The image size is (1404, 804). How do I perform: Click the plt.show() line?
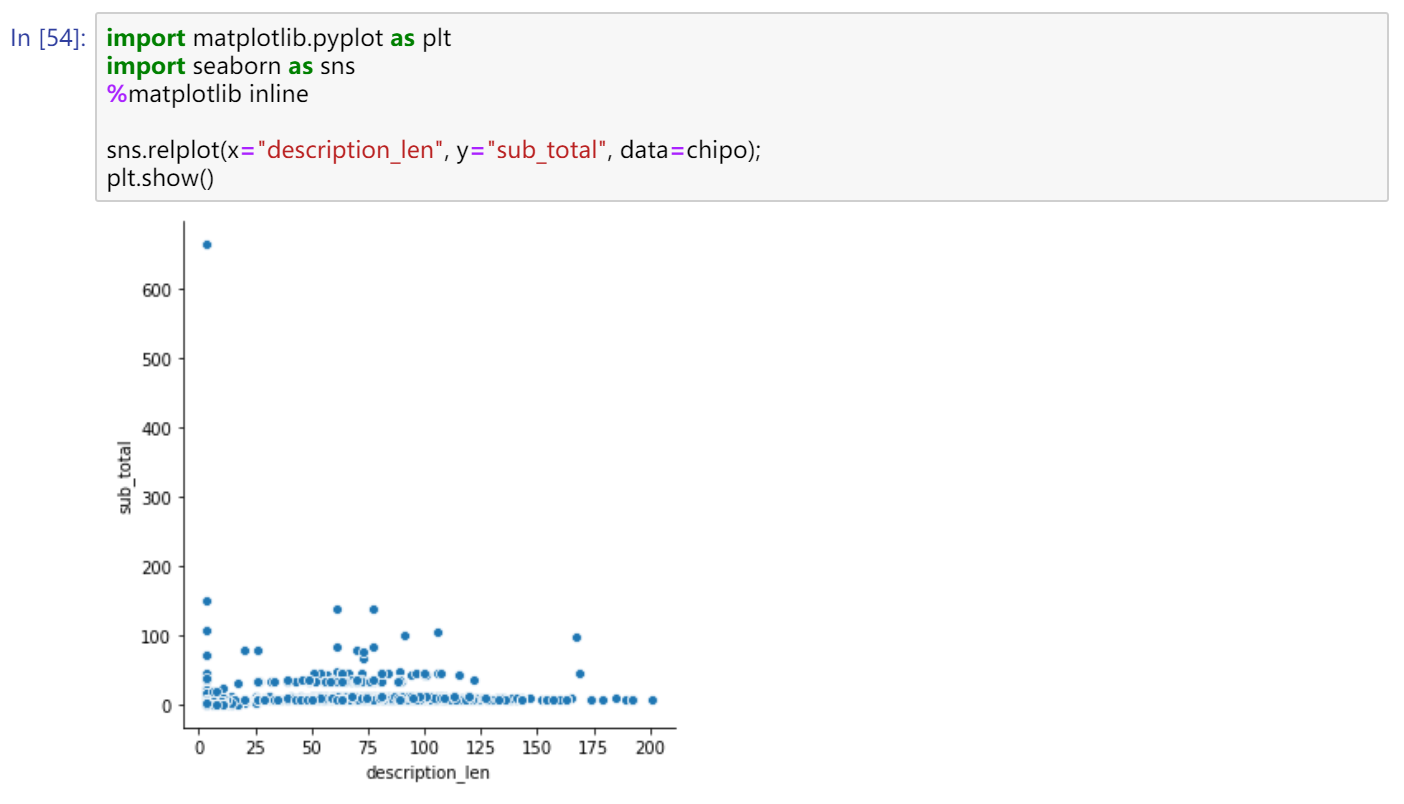tap(160, 179)
